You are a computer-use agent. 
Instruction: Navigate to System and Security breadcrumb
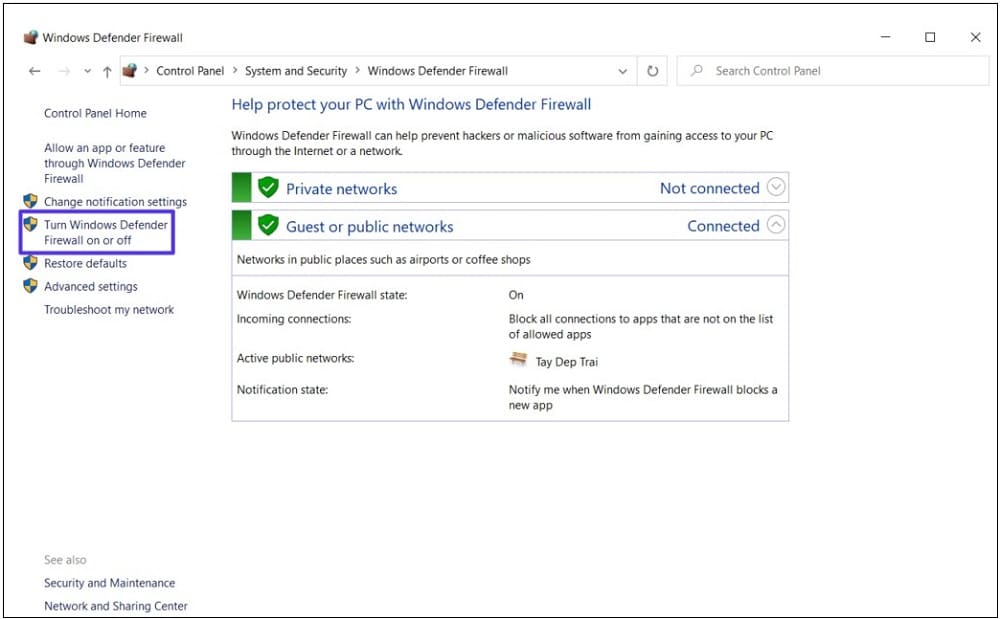click(x=296, y=71)
